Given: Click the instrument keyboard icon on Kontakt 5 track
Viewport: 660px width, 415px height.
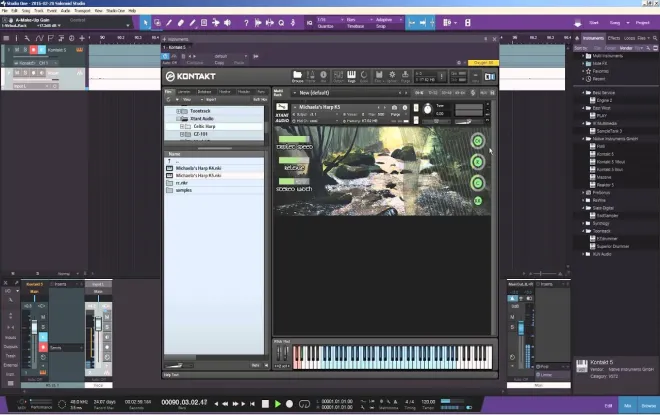Looking at the screenshot, I should tap(79, 50).
